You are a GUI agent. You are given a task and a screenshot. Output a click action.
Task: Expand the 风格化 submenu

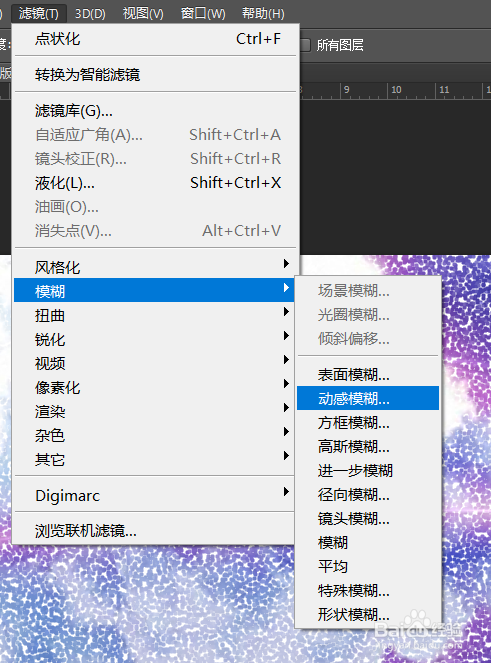tap(154, 267)
